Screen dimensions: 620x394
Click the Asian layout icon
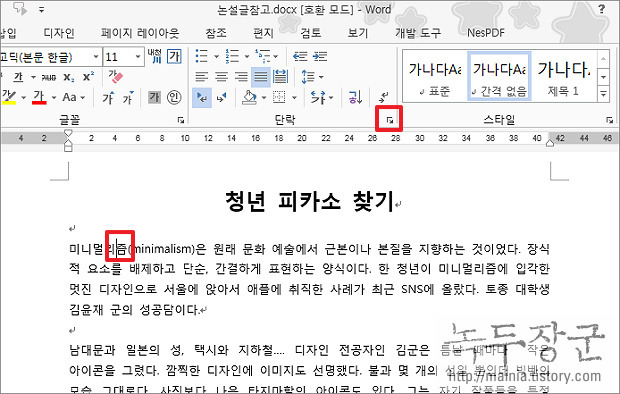[x=317, y=97]
